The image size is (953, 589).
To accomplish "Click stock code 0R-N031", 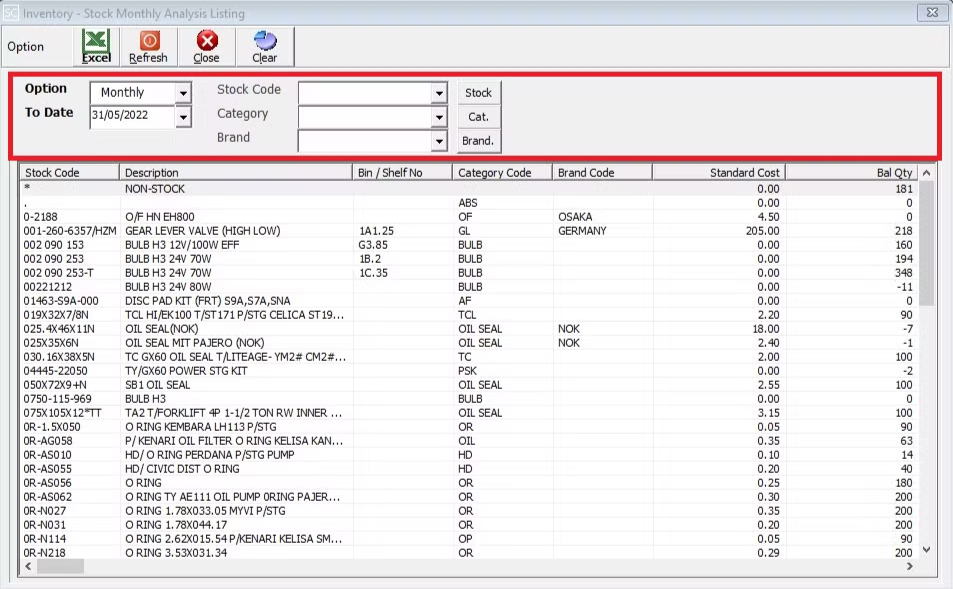I will click(45, 525).
